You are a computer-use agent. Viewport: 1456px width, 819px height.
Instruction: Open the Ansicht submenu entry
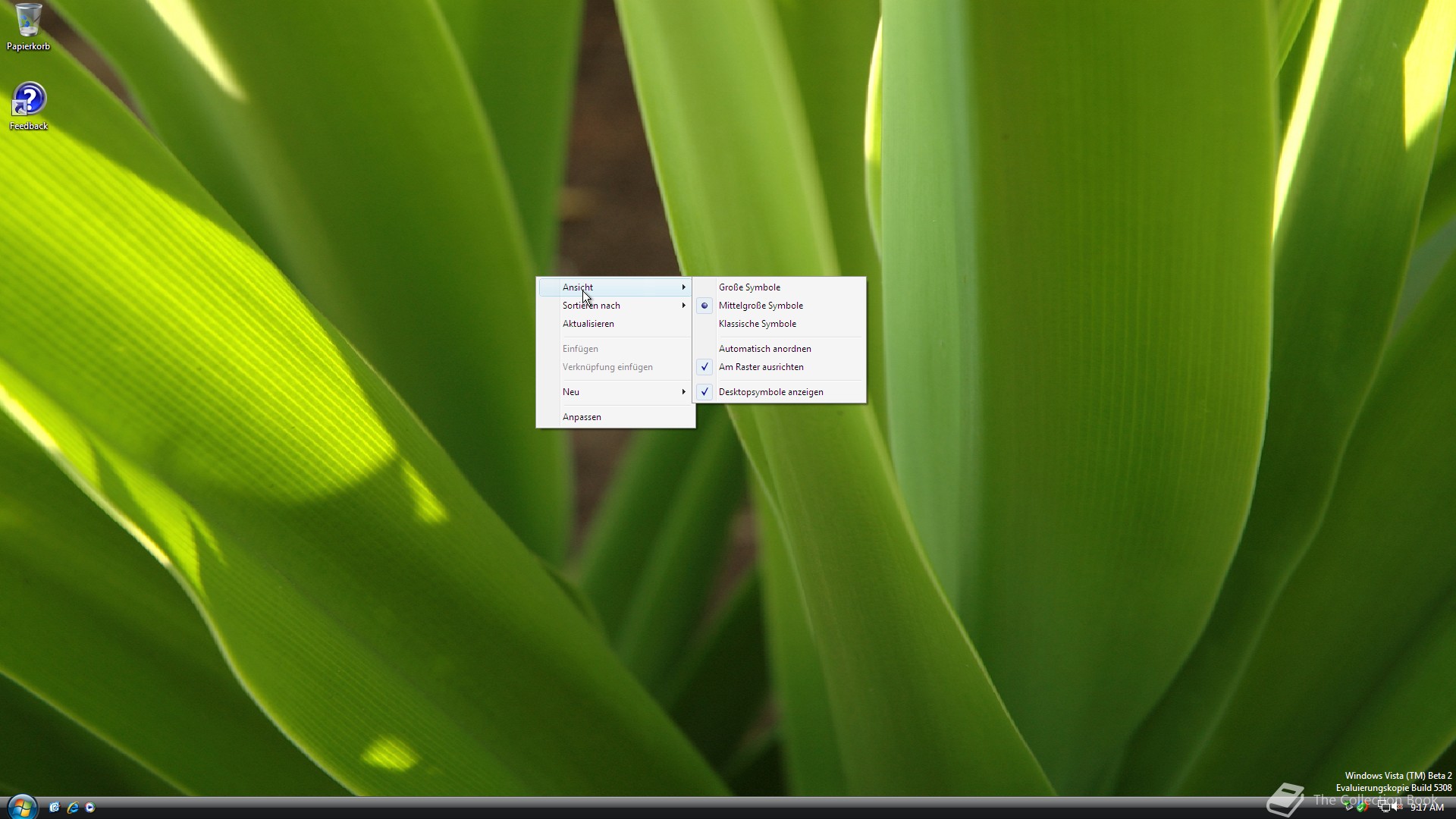[x=615, y=287]
